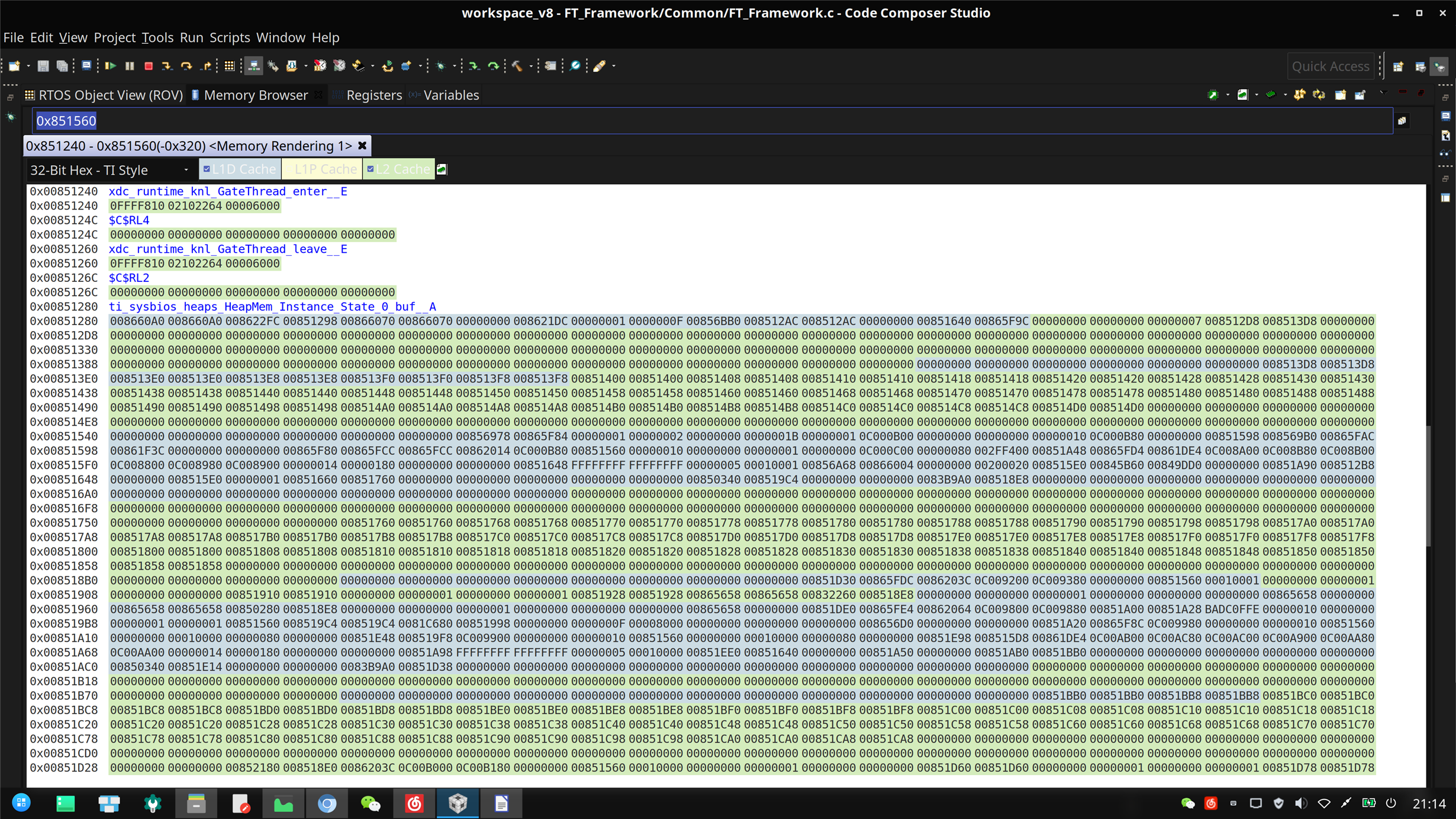This screenshot has height=819, width=1456.
Task: Click the Step Return arrow icon
Action: 205,66
